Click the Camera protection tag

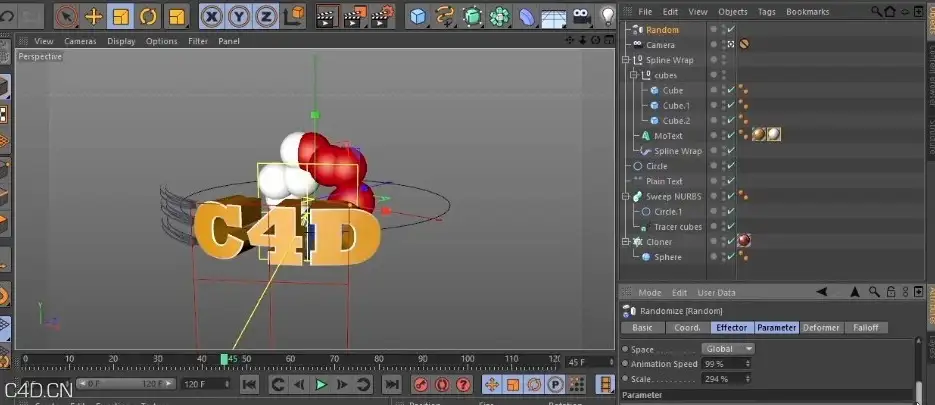click(744, 44)
